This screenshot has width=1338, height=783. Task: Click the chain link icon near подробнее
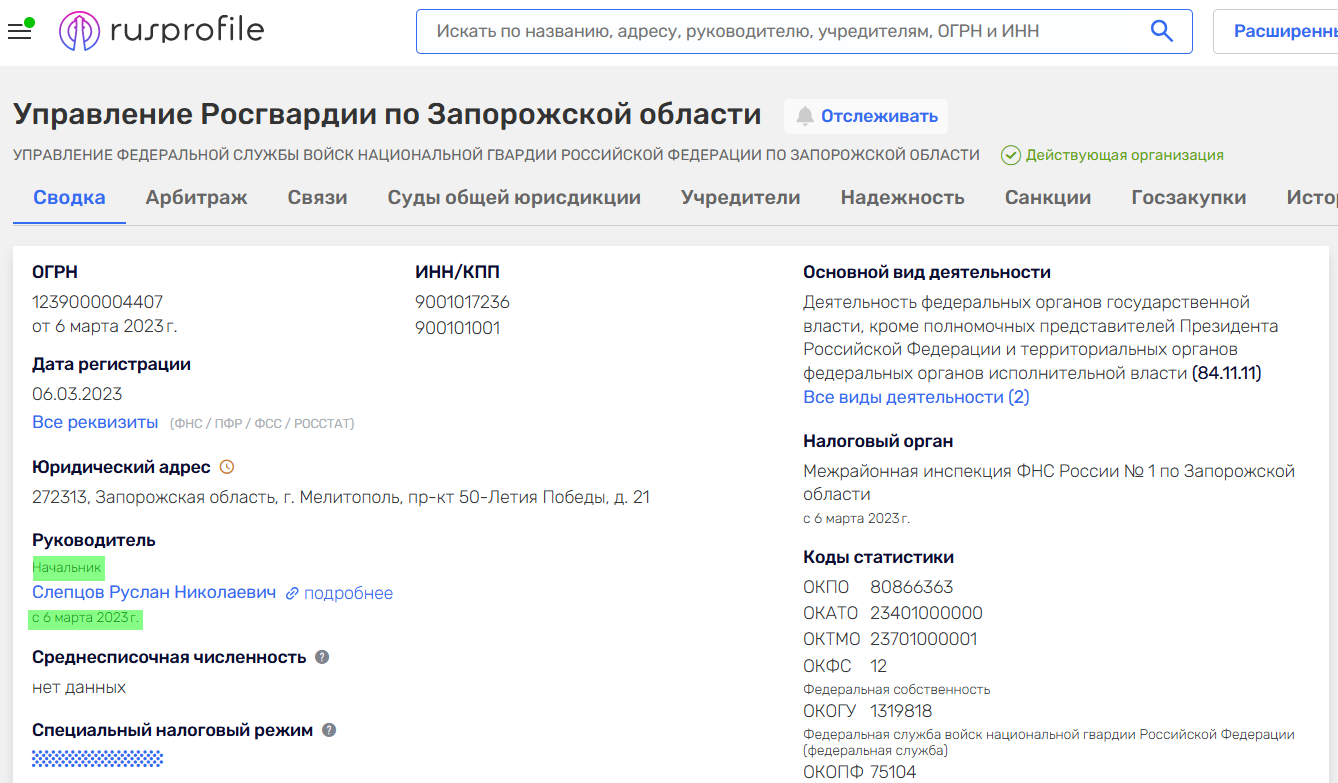click(x=292, y=593)
